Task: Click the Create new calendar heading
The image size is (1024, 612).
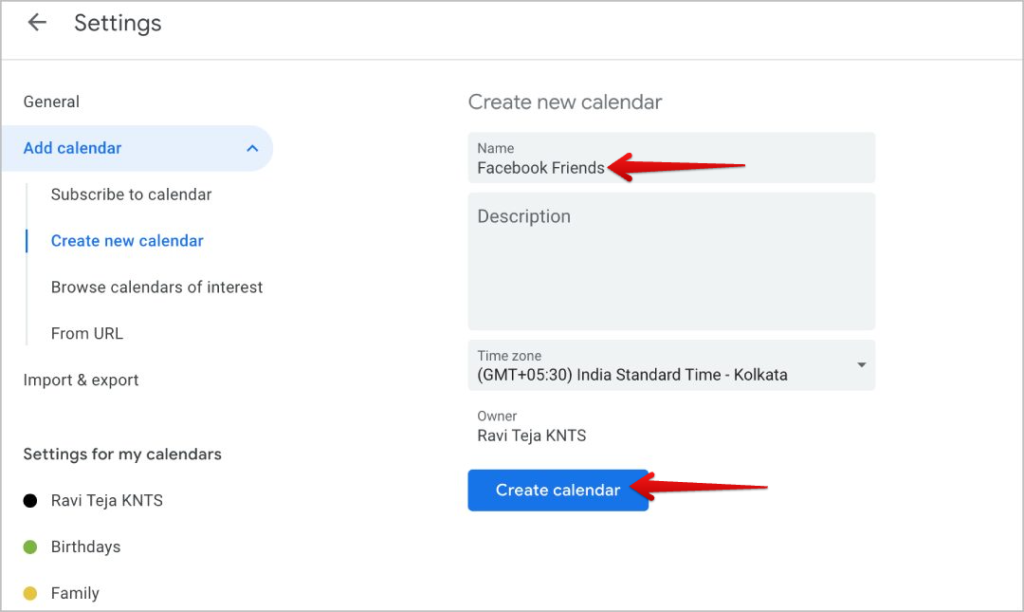Action: point(565,102)
